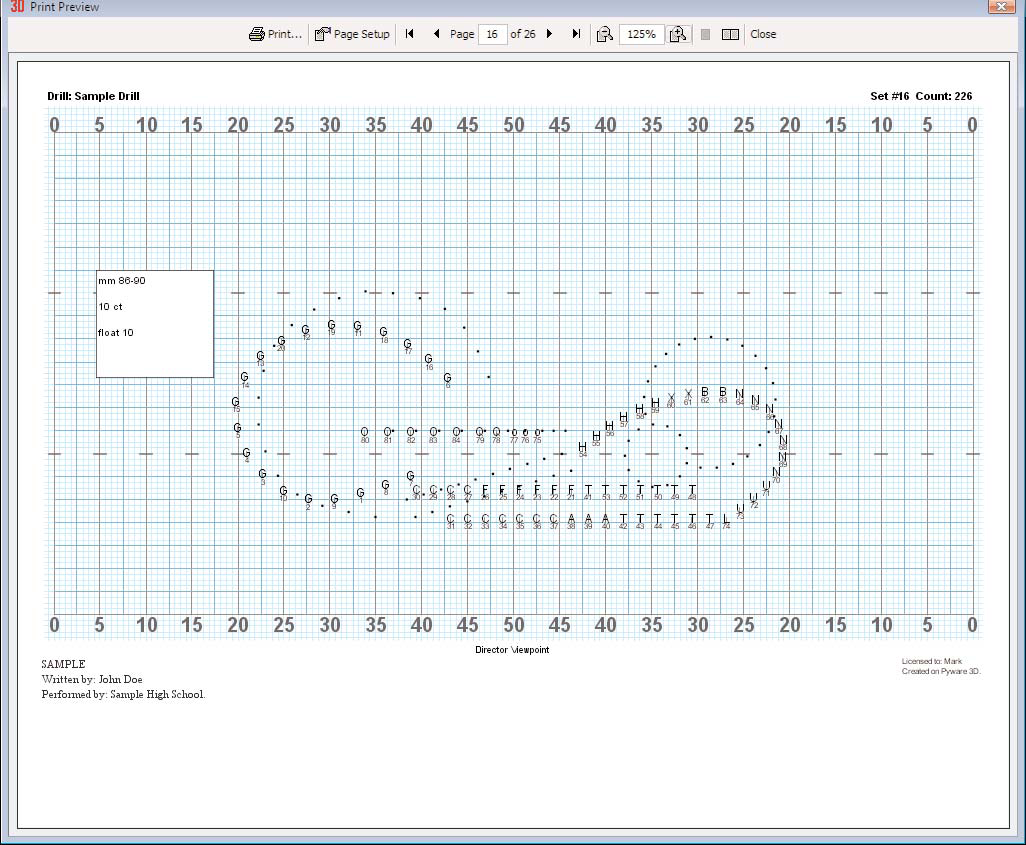Click the Print button with printer icon
1026x845 pixels.
275,34
